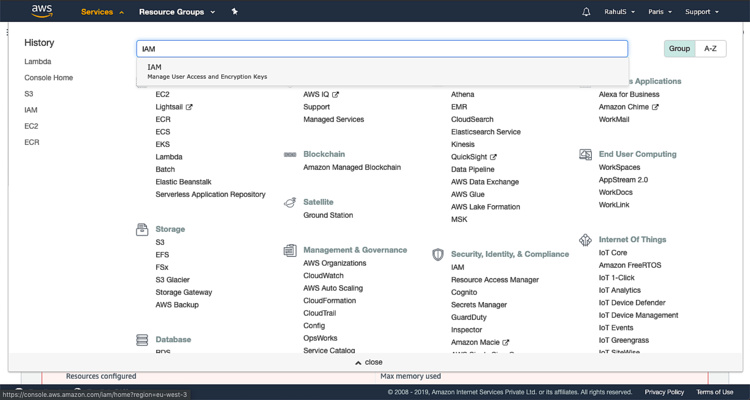The image size is (750, 400).
Task: Open the notifications bell icon
Action: pos(586,12)
